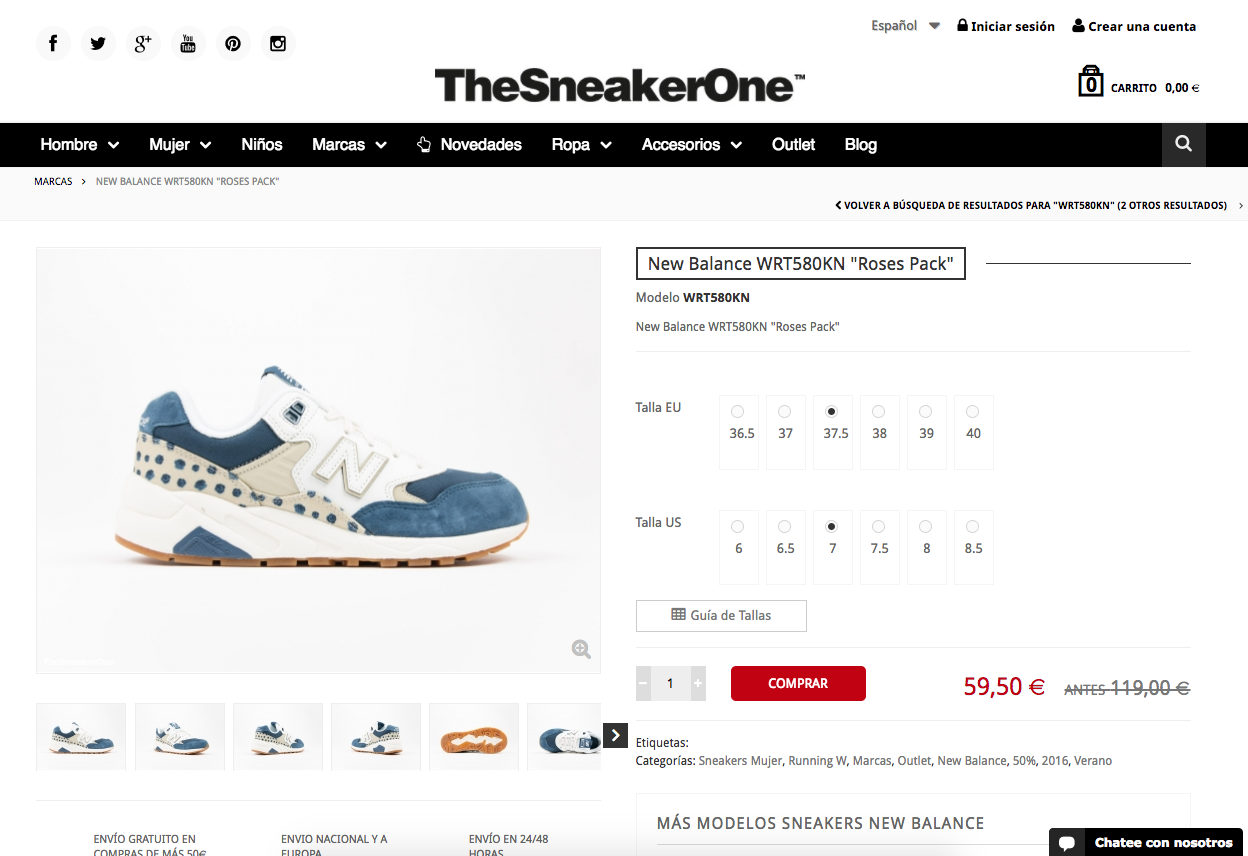1248x856 pixels.
Task: Click the zoom magnifier on product image
Action: pos(581,649)
